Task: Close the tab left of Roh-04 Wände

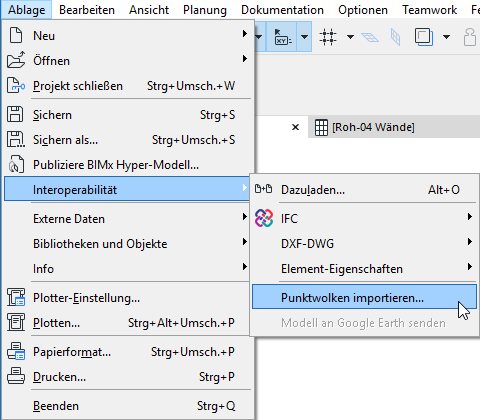Action: [295, 127]
